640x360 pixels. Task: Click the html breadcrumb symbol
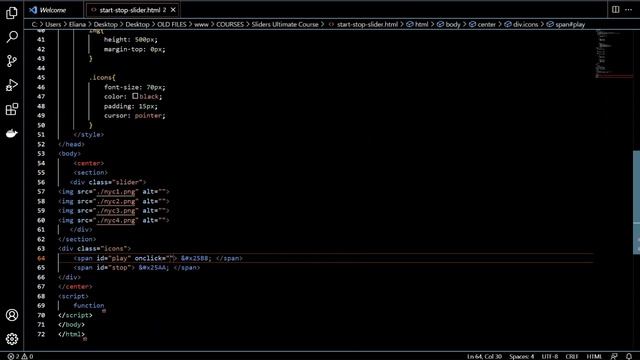pos(418,24)
